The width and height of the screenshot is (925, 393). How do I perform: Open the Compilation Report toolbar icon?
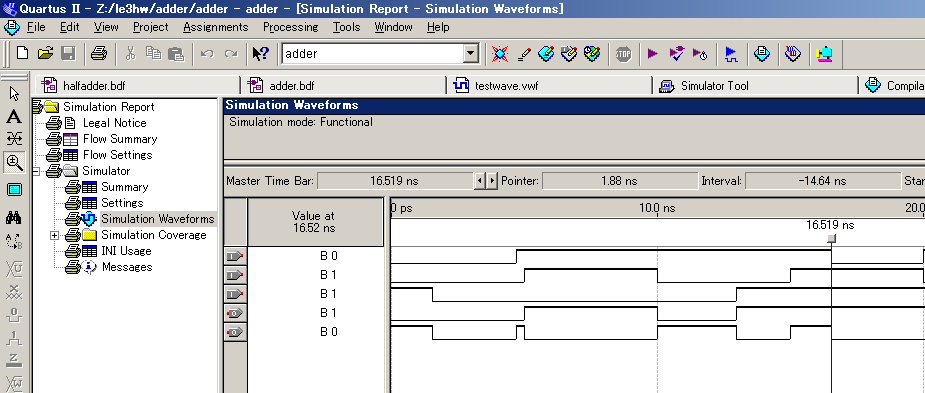[762, 54]
